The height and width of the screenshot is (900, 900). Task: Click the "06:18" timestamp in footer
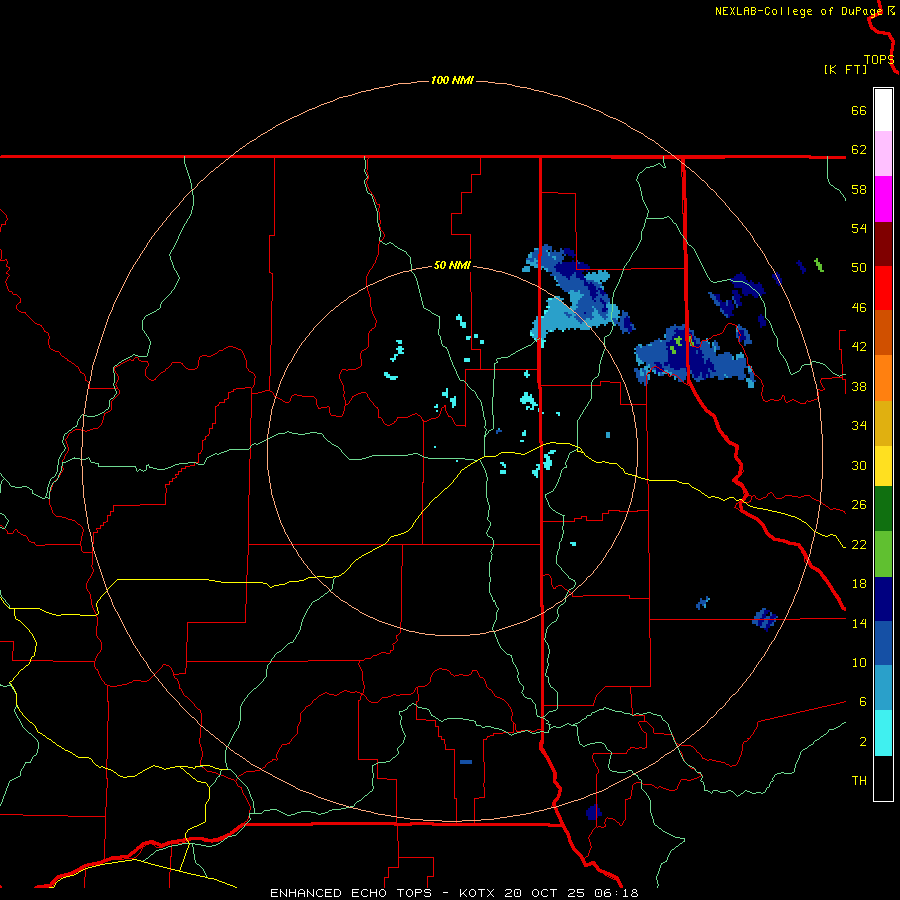(x=616, y=893)
